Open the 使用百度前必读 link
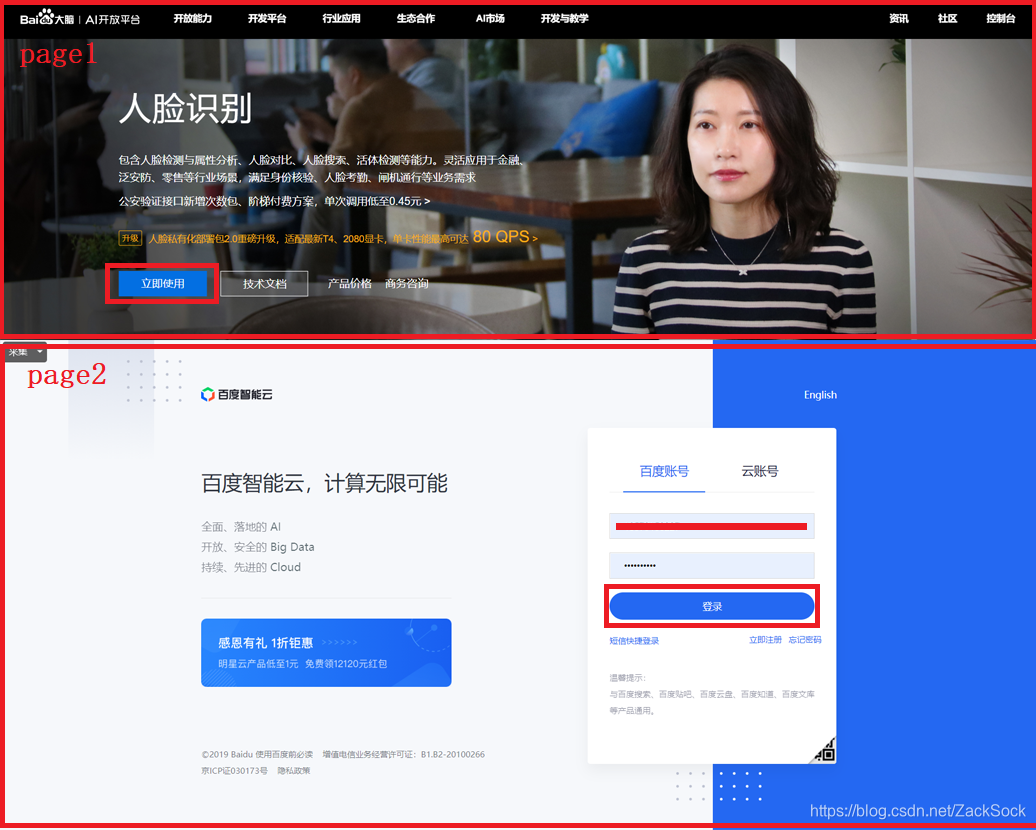Image resolution: width=1036 pixels, height=830 pixels. tap(284, 754)
